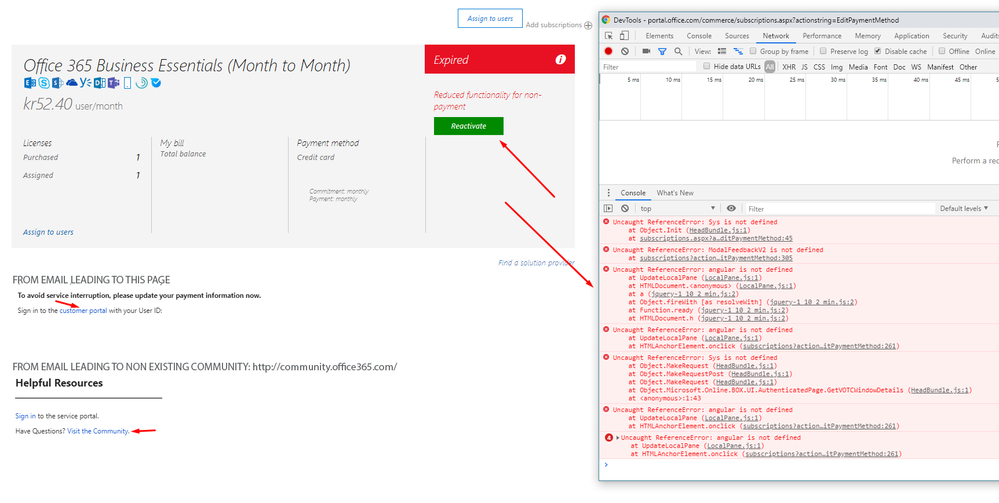The height and width of the screenshot is (503, 999).
Task: Click the mobile device icon
Action: [x=127, y=83]
